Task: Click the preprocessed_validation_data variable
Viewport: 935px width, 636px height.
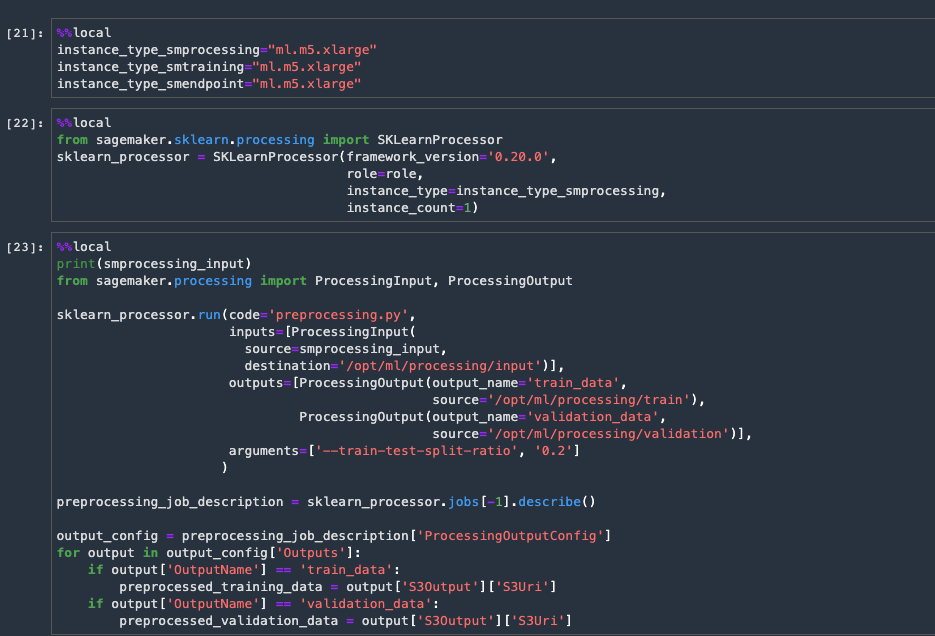Action: (x=228, y=621)
